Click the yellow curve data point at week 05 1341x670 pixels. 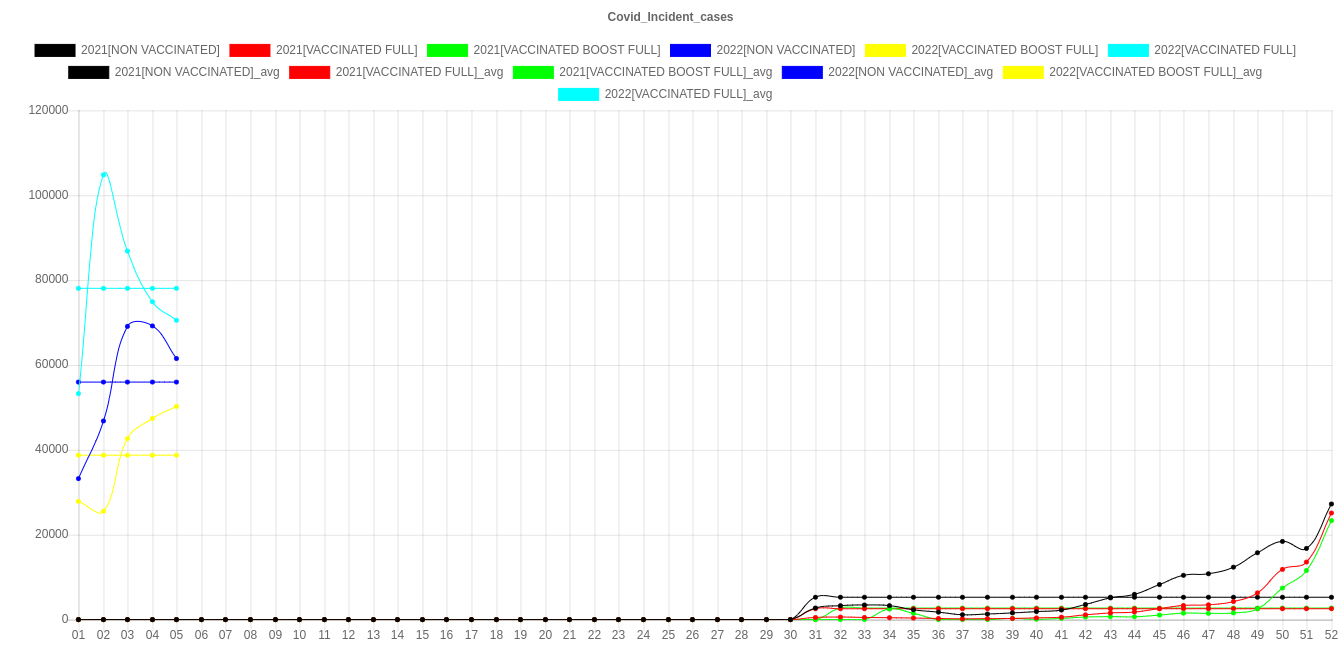click(x=176, y=406)
